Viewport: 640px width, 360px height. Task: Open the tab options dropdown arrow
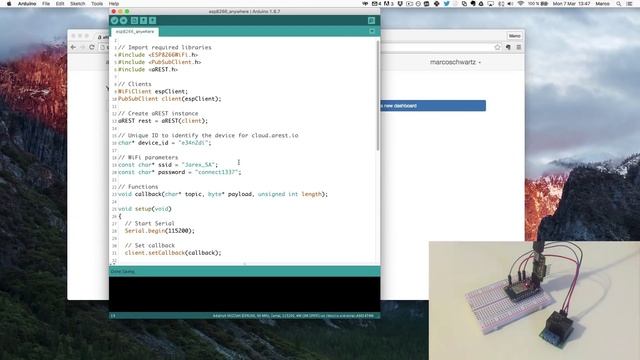point(372,31)
